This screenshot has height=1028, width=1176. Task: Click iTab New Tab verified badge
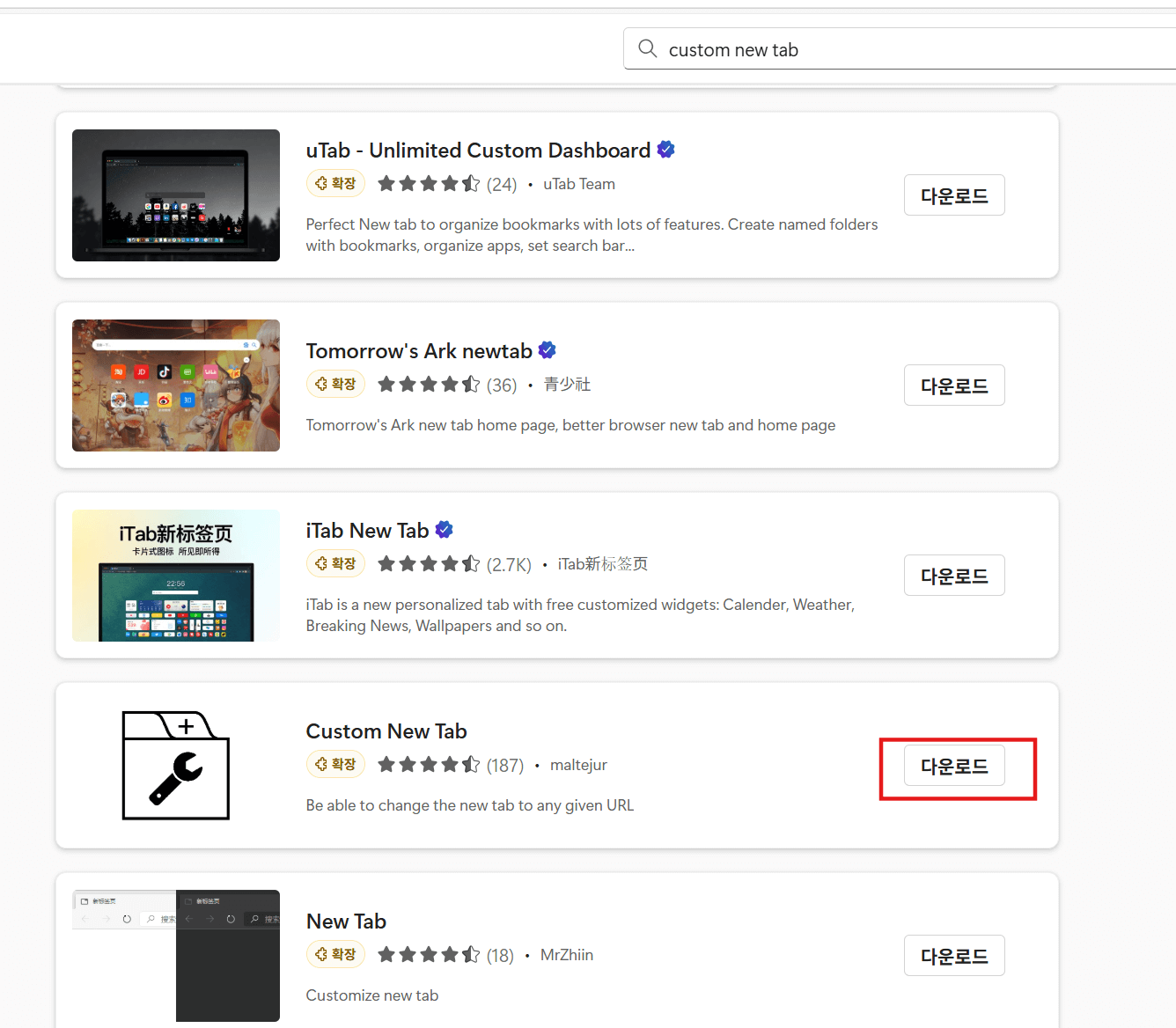tap(445, 530)
